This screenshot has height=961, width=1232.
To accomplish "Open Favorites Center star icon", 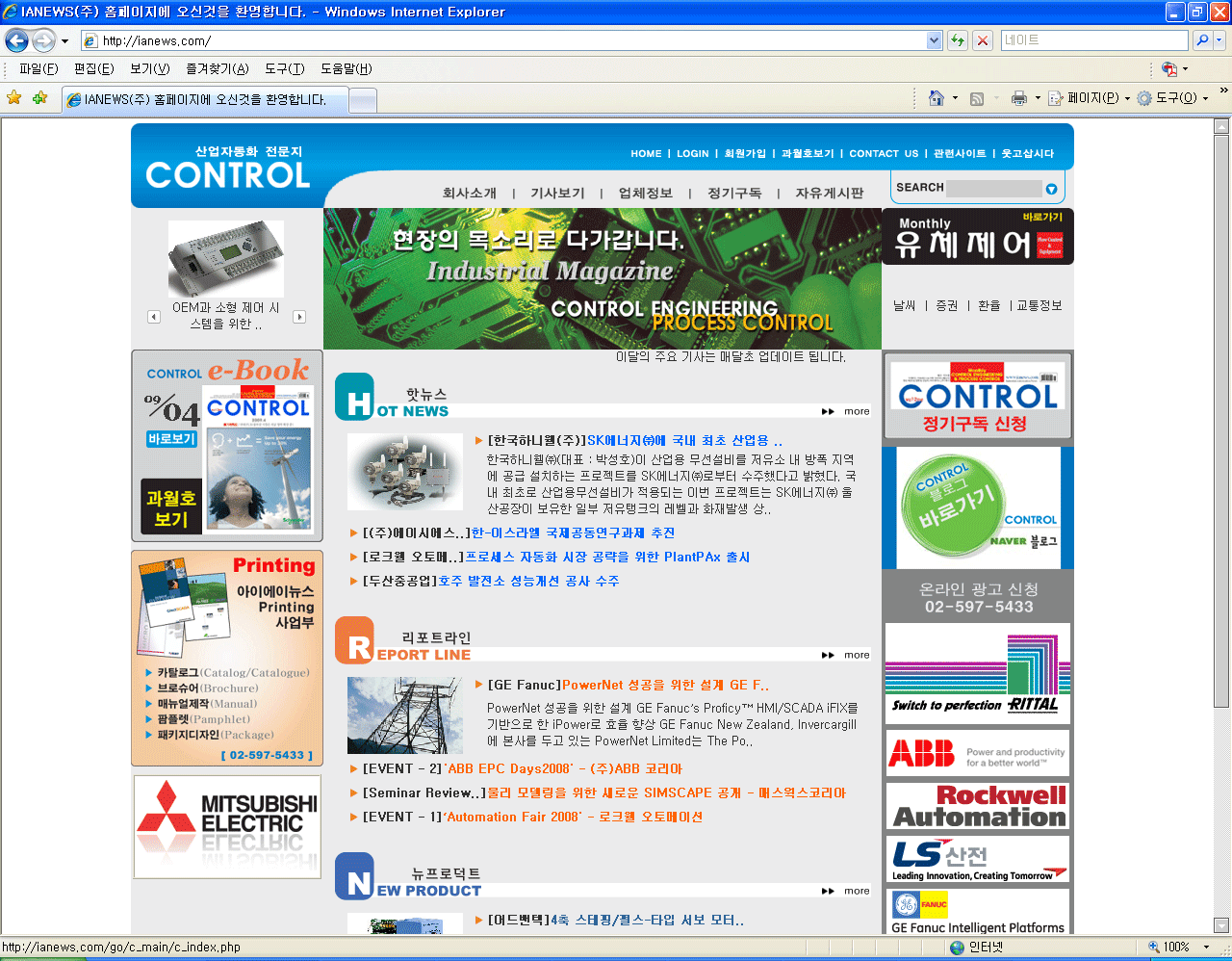I will [14, 98].
